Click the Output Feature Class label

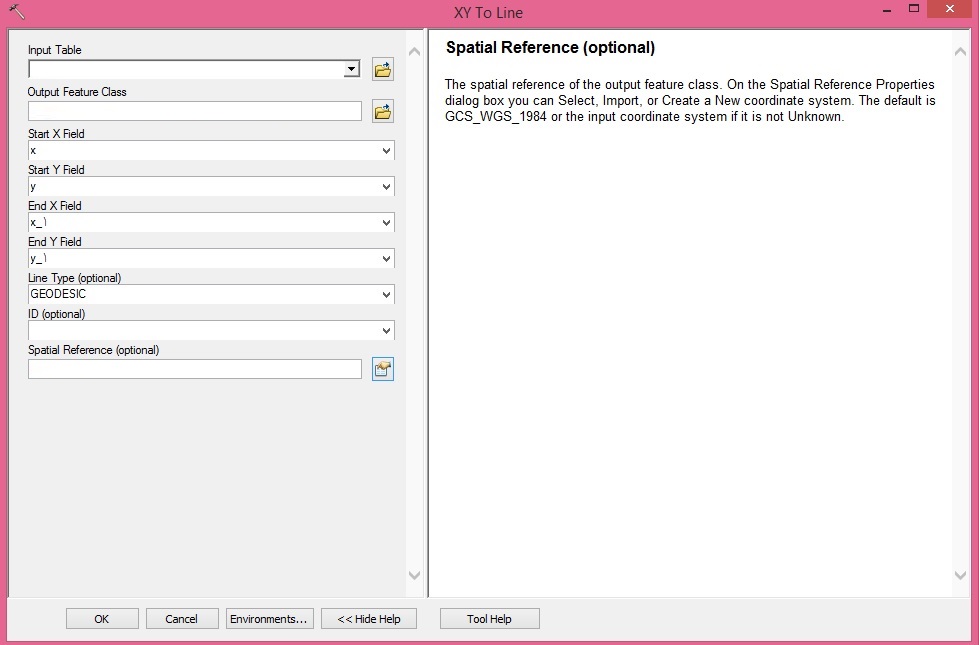(77, 92)
